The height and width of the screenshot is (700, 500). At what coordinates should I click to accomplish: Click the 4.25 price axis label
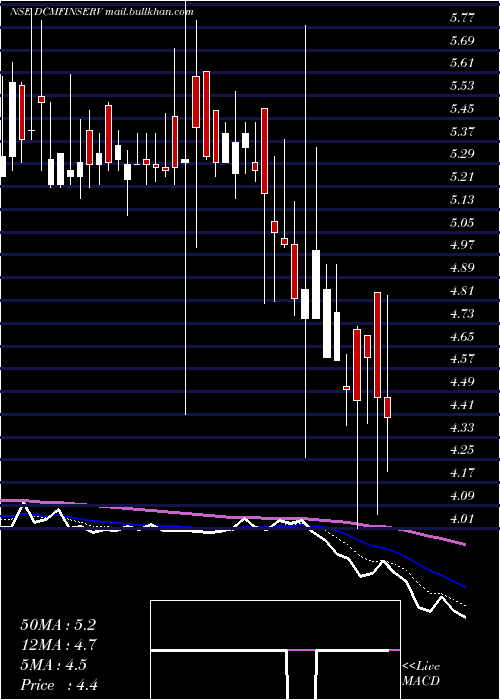point(462,450)
